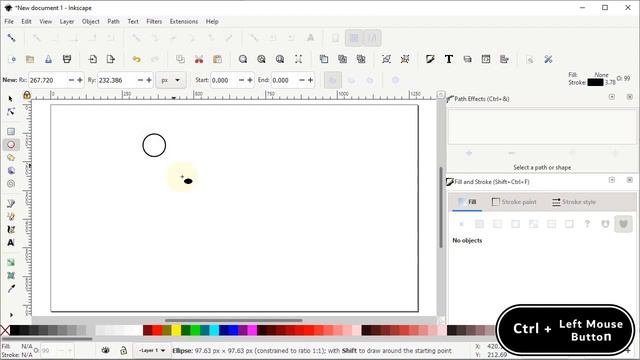Screen dimensions: 640x360
Task: Toggle current layer lock icon
Action: [x=123, y=350]
